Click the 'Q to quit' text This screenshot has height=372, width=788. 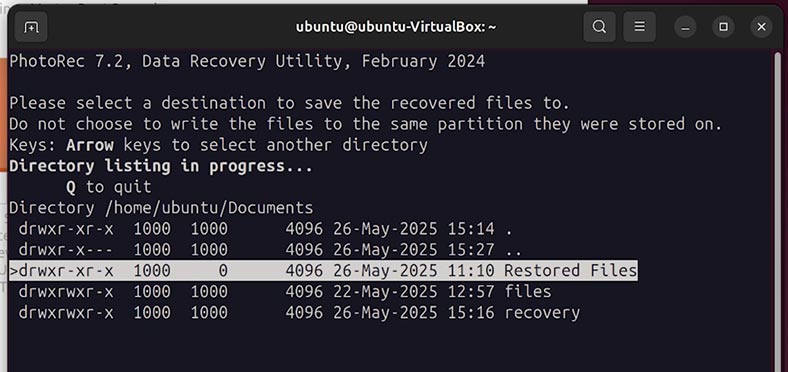pos(109,187)
